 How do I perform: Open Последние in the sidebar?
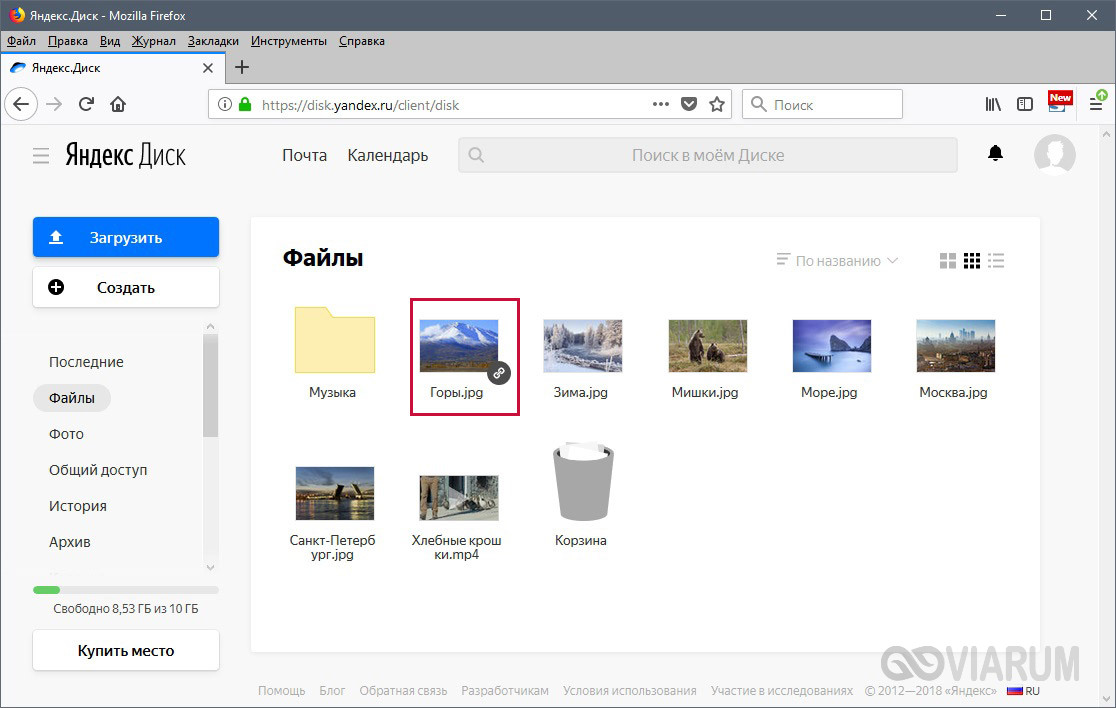86,361
